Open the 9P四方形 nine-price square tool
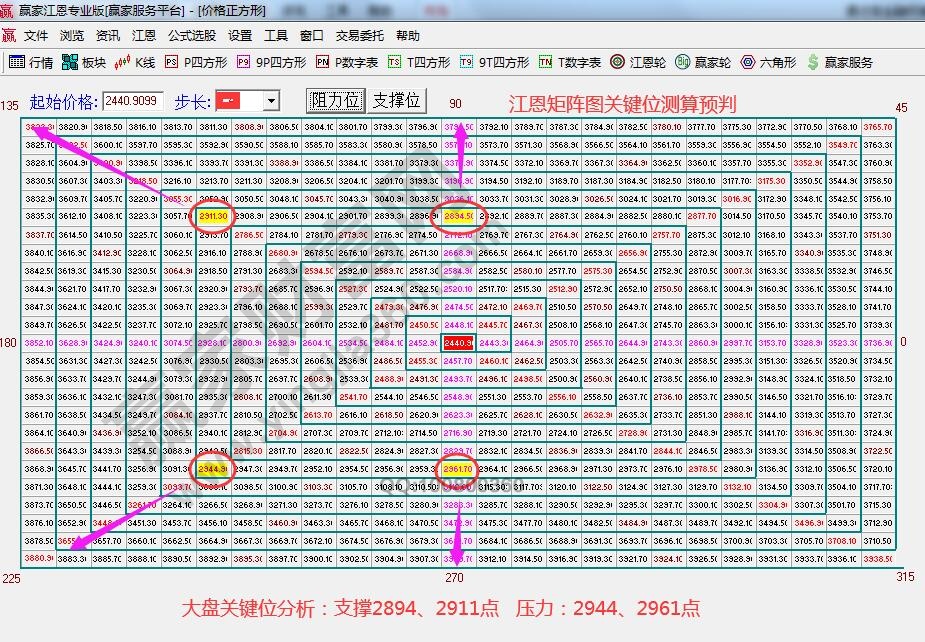This screenshot has width=925, height=642. point(272,61)
